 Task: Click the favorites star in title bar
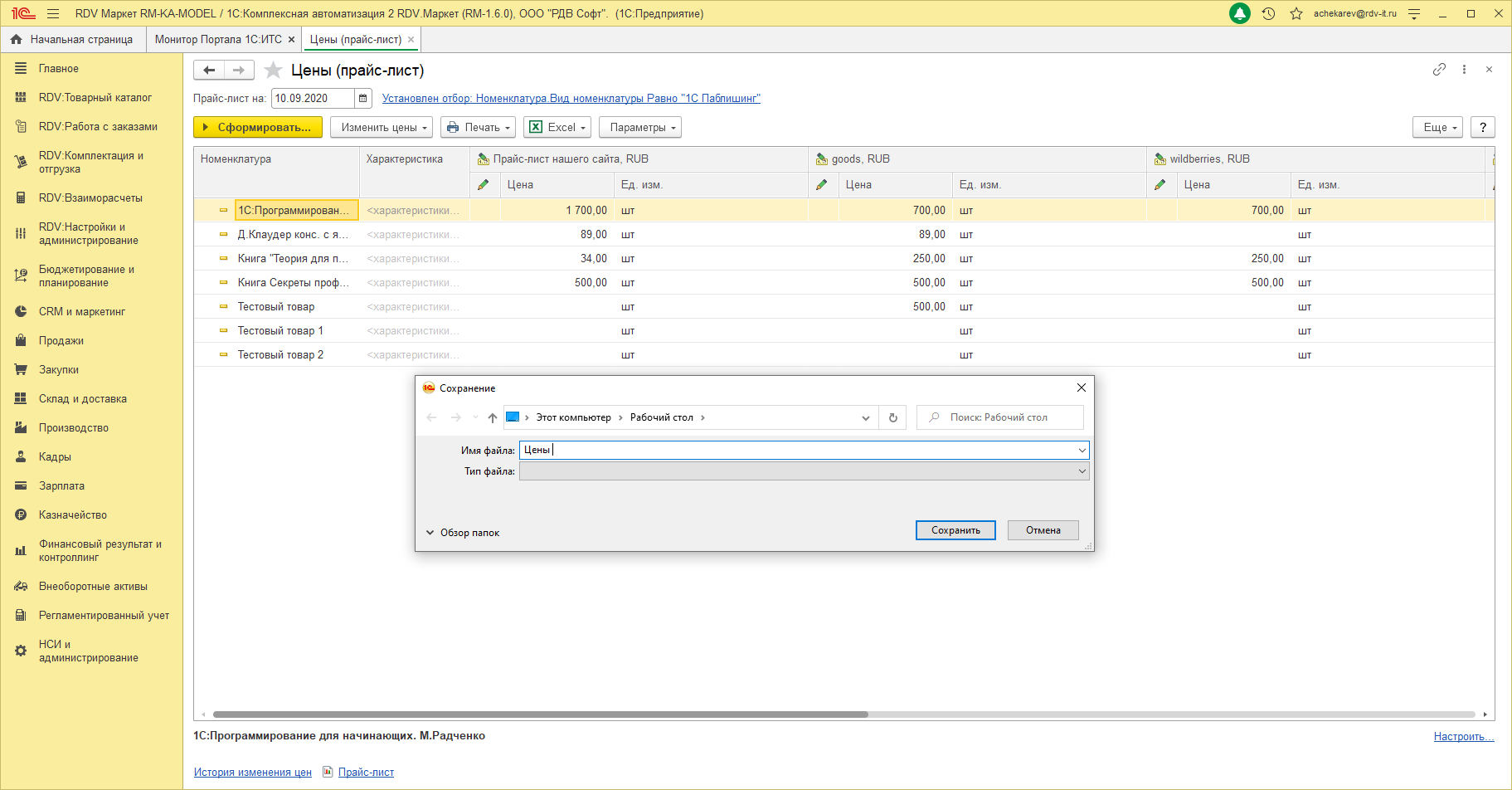pos(1296,13)
